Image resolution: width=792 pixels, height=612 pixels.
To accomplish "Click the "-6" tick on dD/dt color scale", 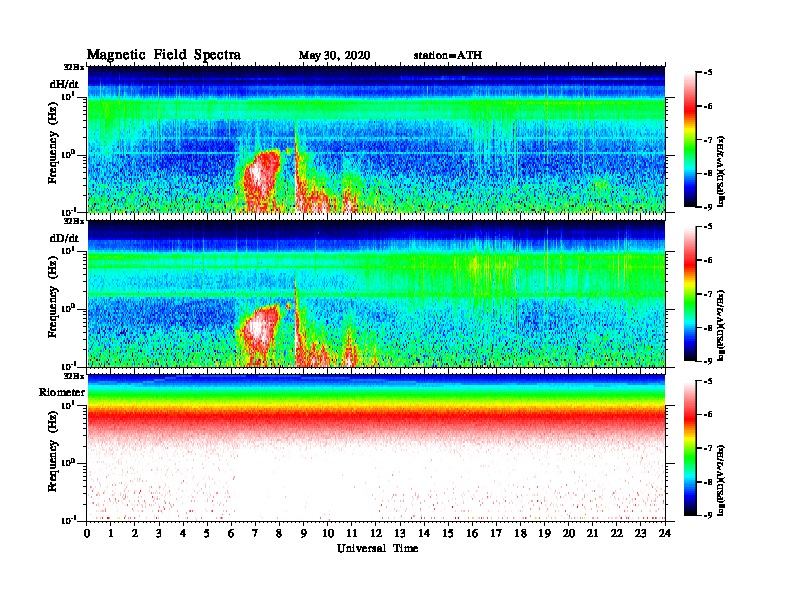I will [x=708, y=261].
